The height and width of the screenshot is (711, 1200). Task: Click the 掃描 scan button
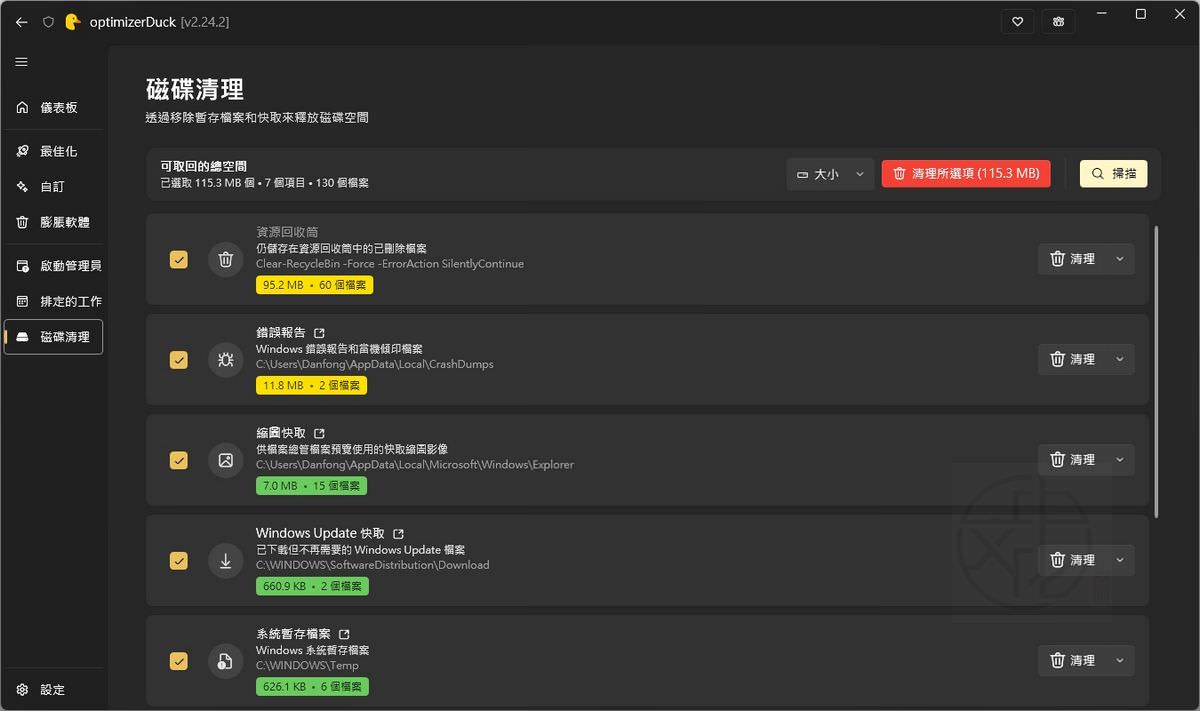click(1113, 174)
